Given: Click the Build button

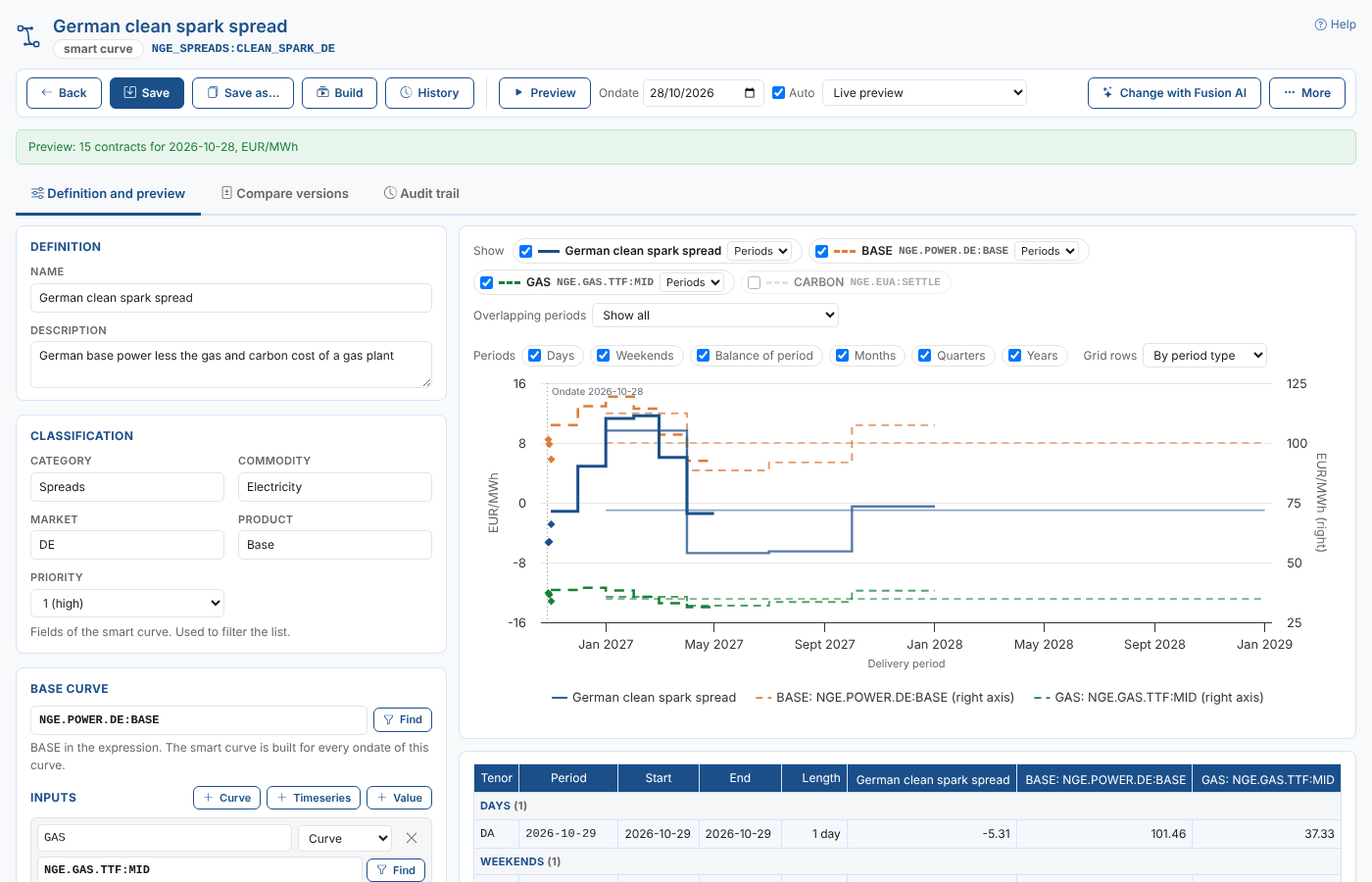Looking at the screenshot, I should point(339,93).
